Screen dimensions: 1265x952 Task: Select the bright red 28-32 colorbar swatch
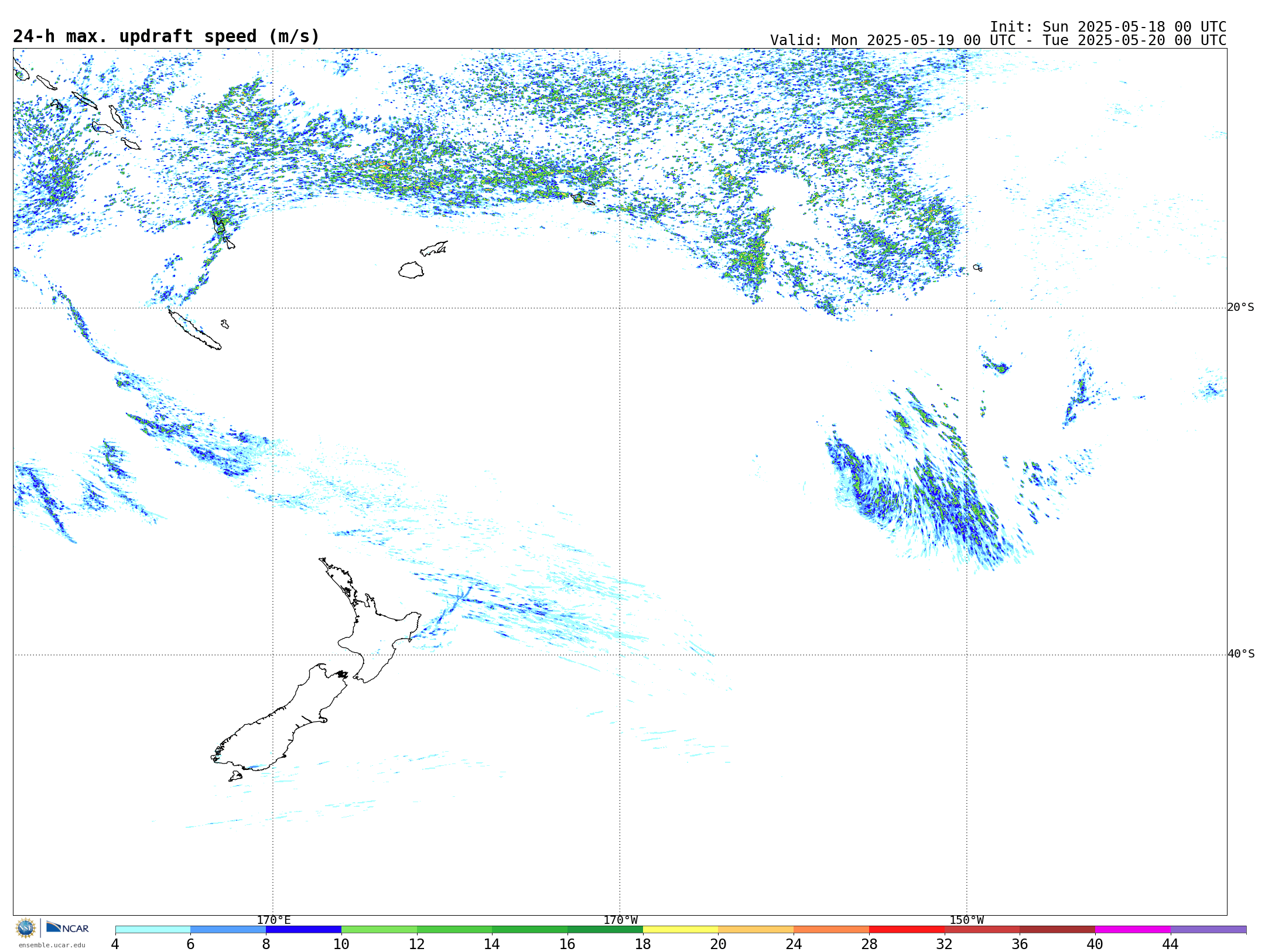pos(907,930)
